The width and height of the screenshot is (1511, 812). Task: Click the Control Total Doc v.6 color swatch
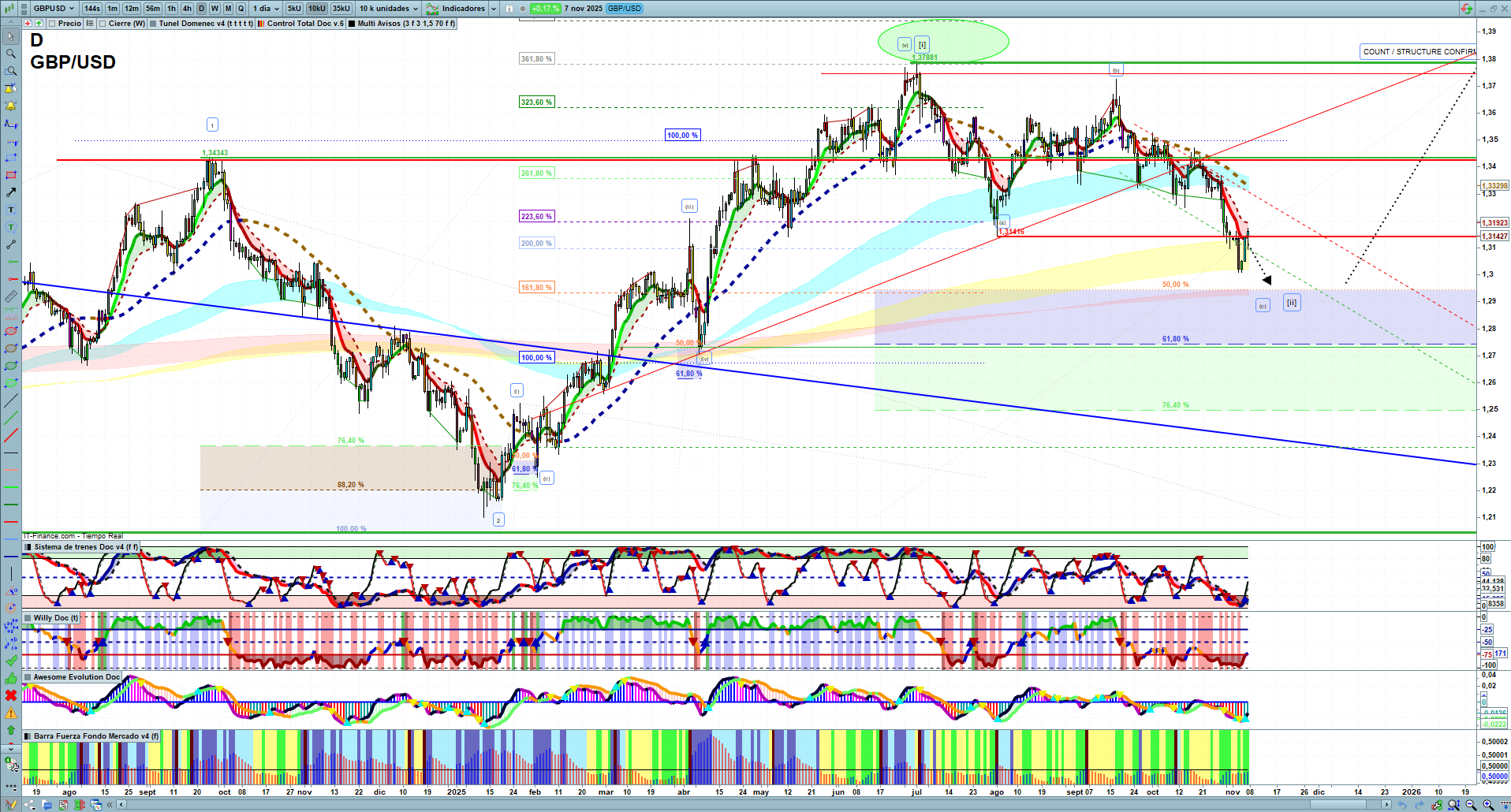click(x=262, y=24)
